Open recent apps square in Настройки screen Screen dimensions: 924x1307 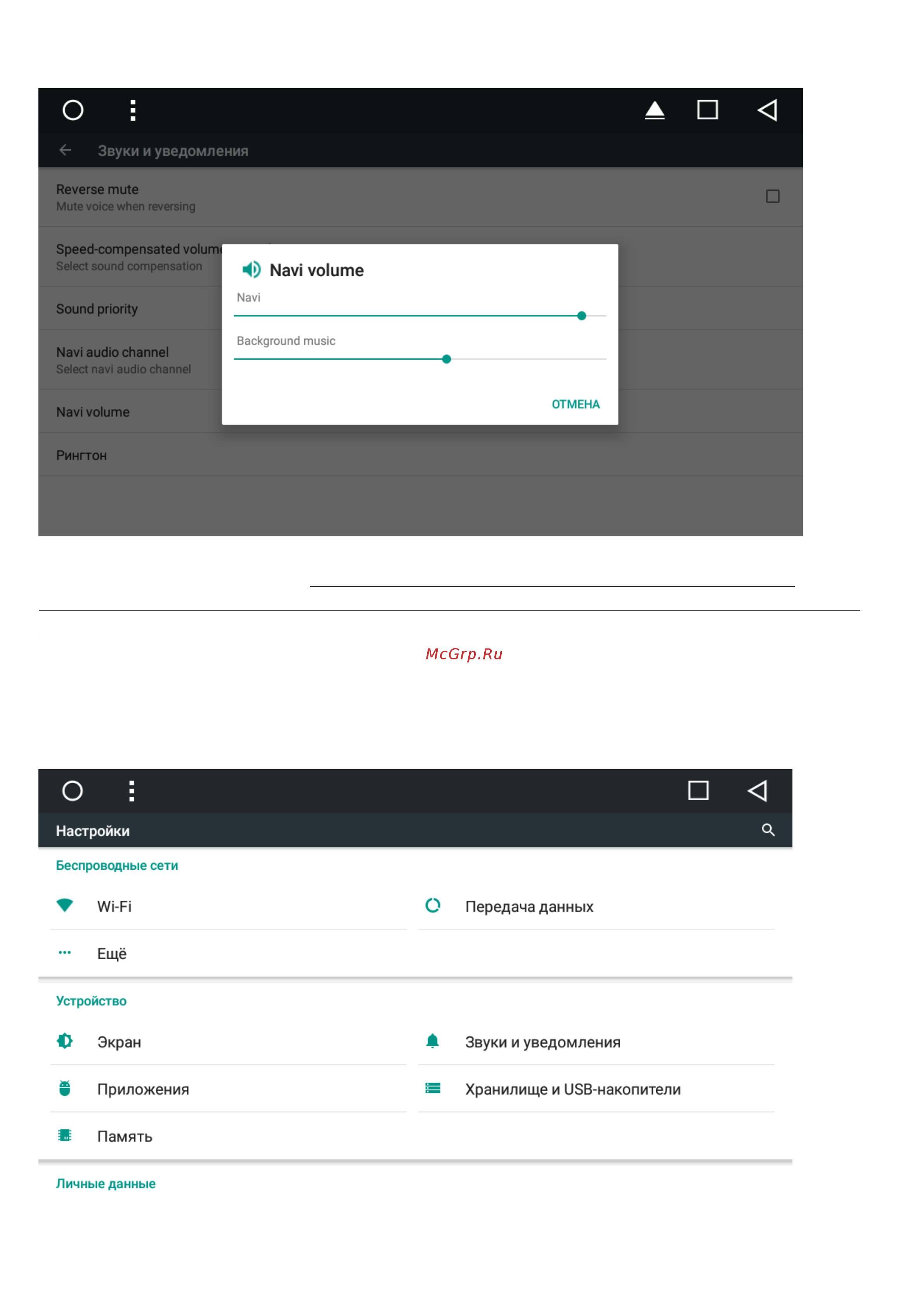698,790
